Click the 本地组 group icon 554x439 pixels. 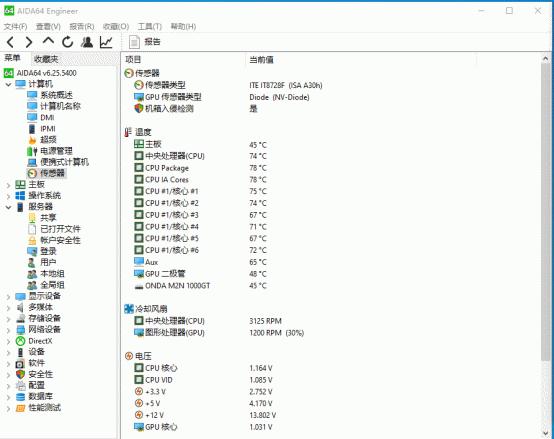(32, 274)
